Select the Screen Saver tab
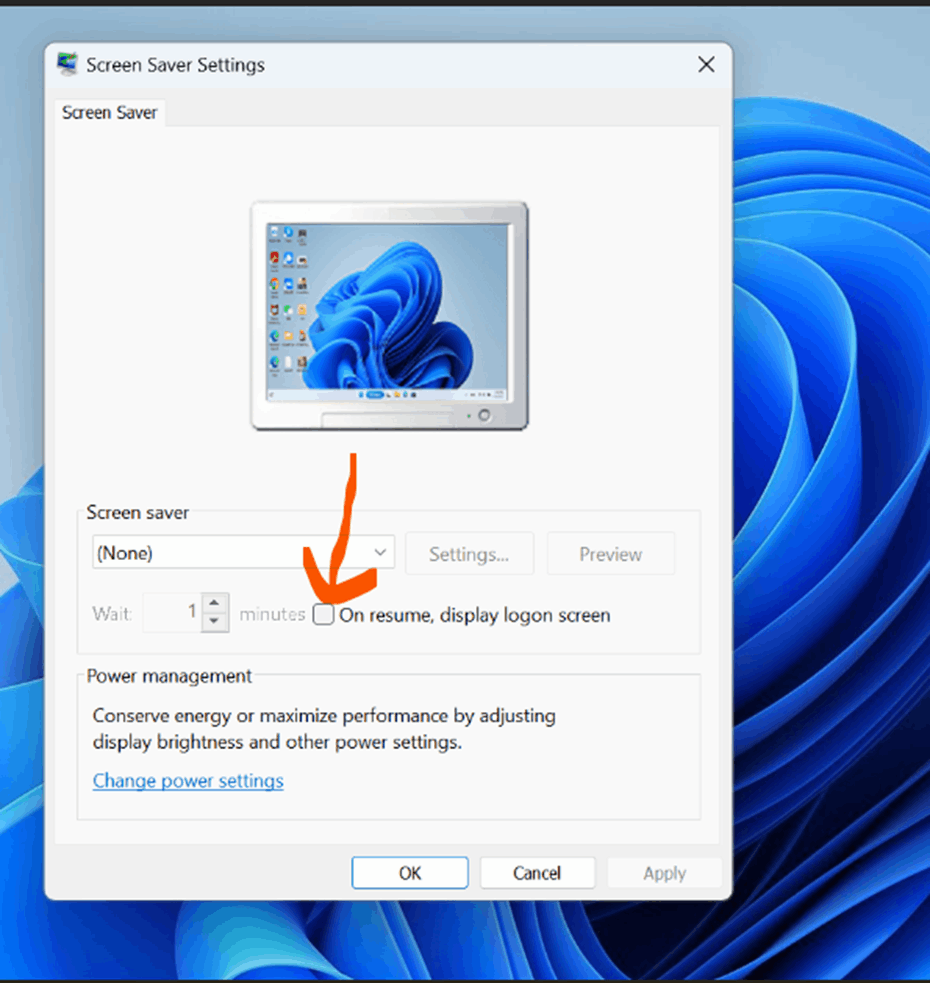The height and width of the screenshot is (983, 930). [110, 113]
